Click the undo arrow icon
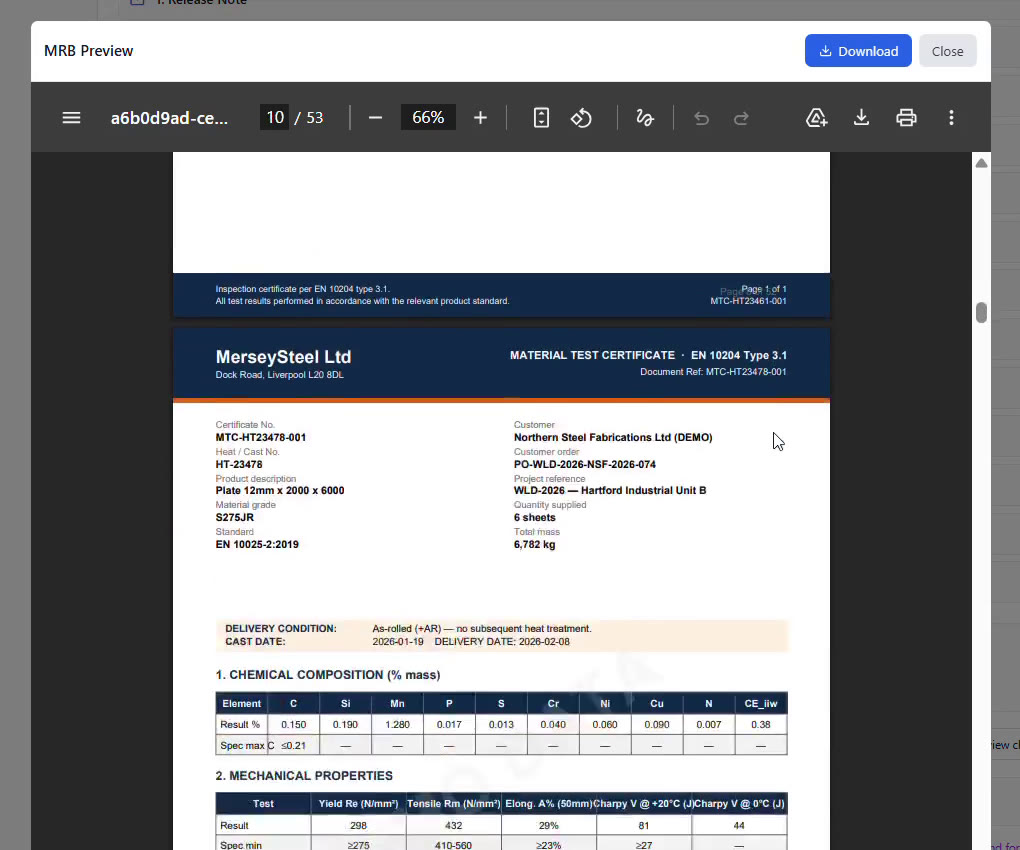 coord(701,118)
